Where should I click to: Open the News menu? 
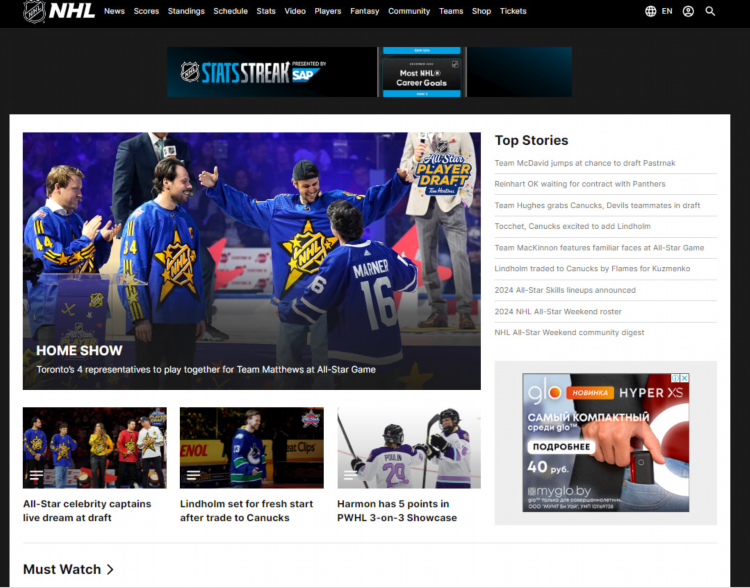point(114,11)
